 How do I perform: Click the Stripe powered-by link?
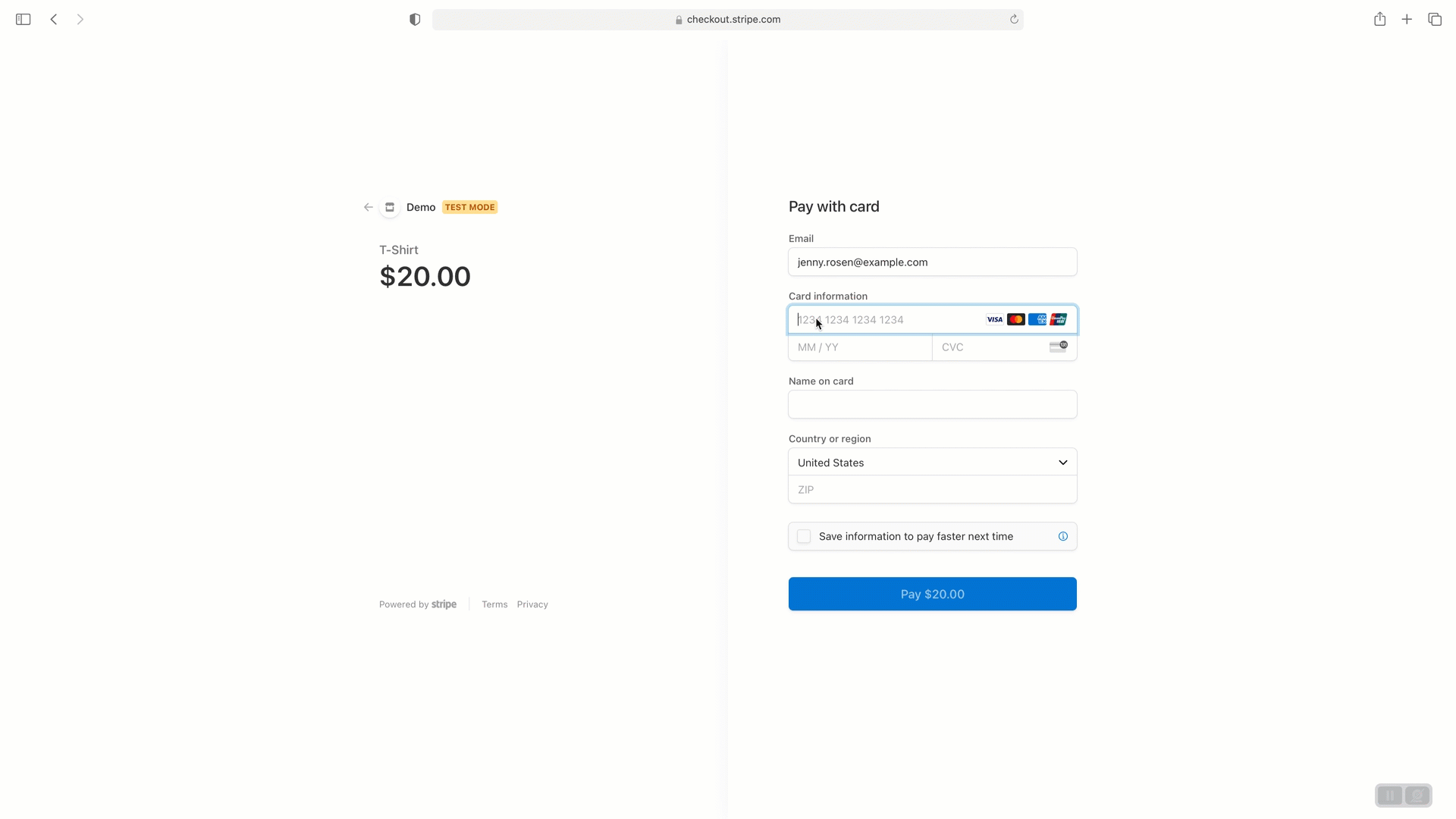pyautogui.click(x=418, y=604)
